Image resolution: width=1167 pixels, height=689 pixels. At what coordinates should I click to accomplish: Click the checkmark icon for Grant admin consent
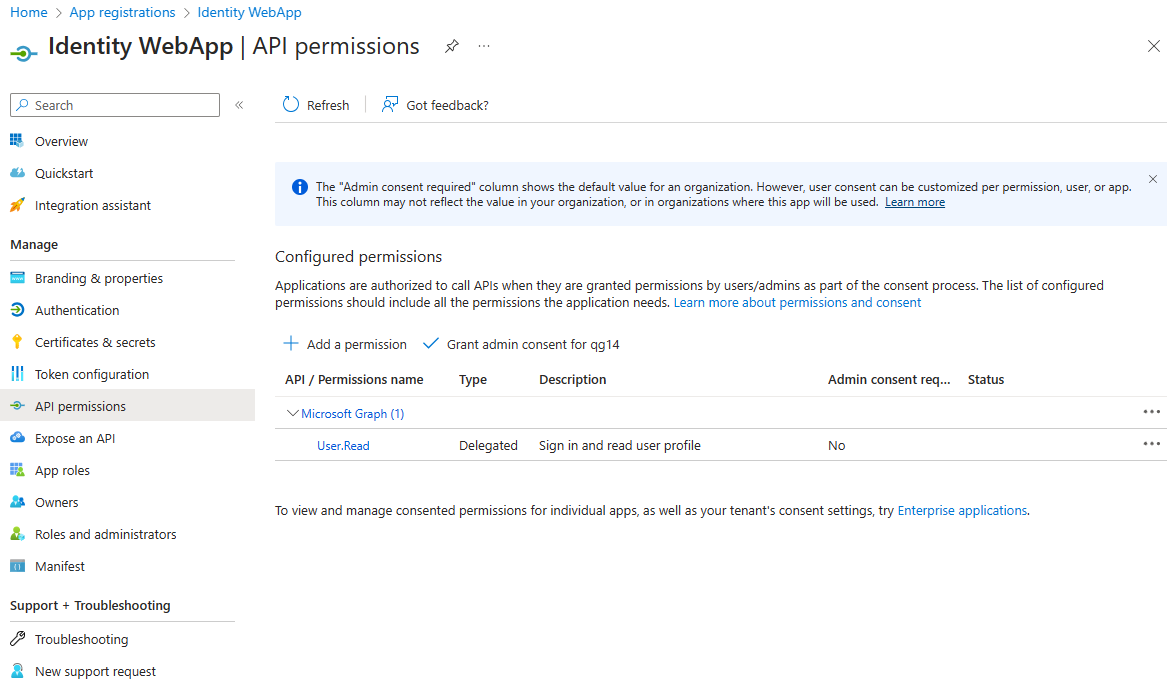point(430,344)
